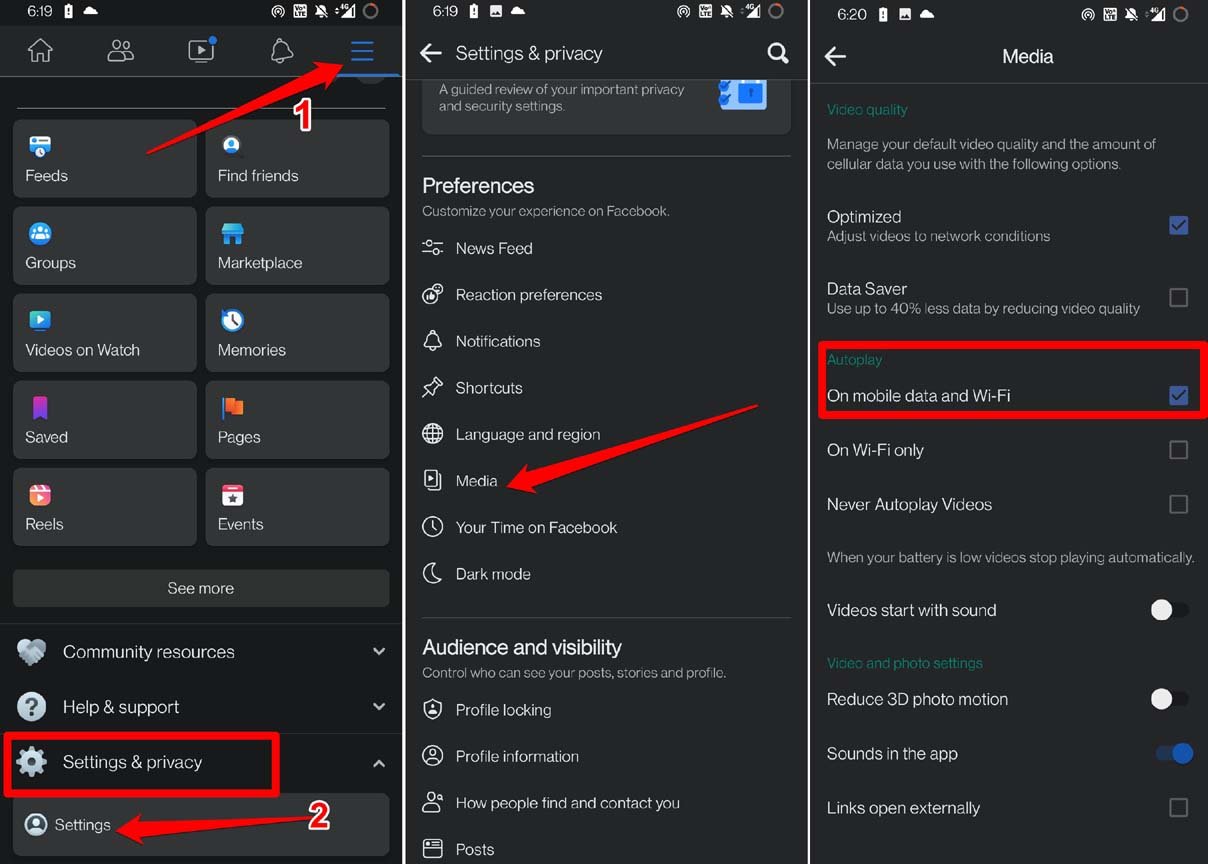Tap the Language and region globe icon
The width and height of the screenshot is (1208, 864).
(x=432, y=434)
